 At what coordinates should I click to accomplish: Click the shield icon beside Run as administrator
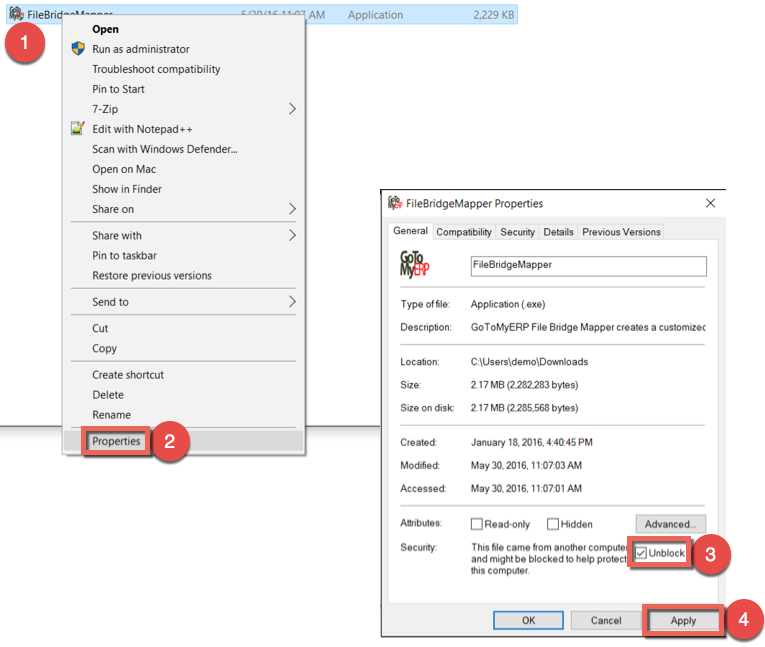click(x=78, y=48)
